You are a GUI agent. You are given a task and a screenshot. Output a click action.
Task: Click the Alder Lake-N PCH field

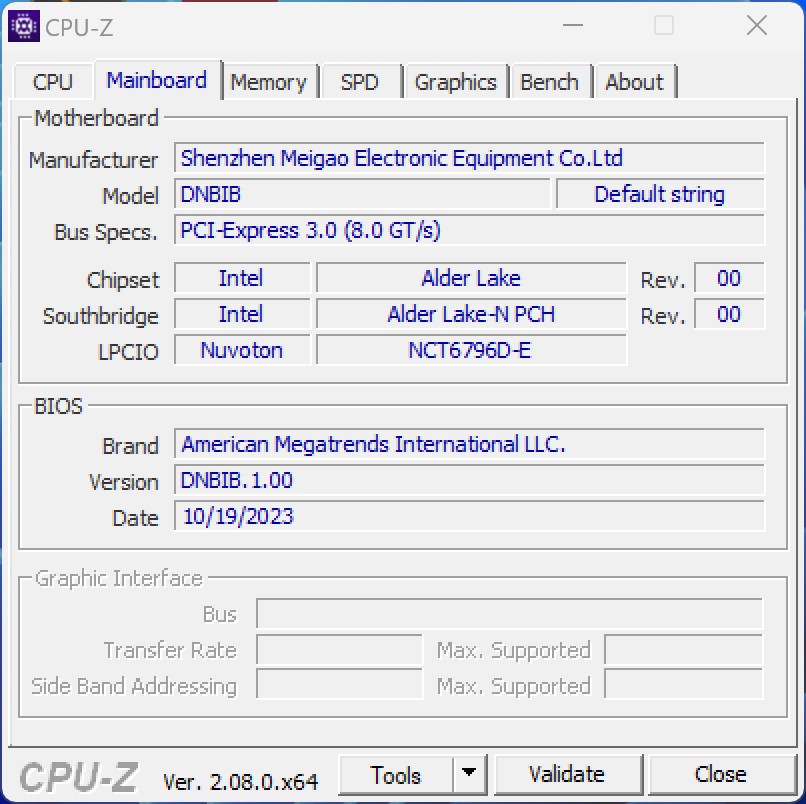click(x=471, y=314)
